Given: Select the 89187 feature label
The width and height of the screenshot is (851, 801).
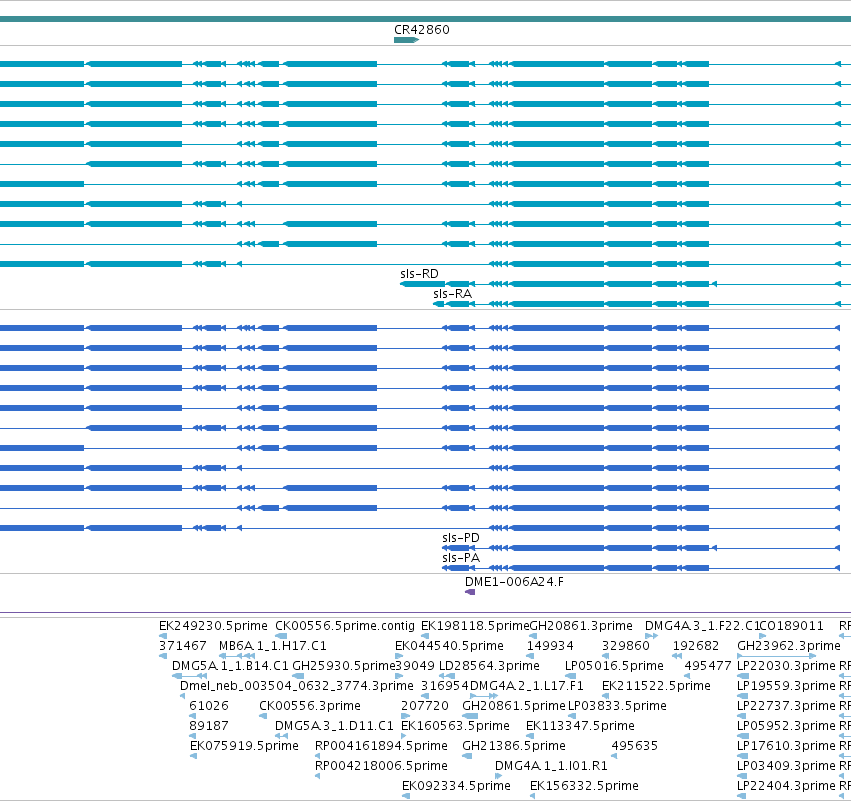Looking at the screenshot, I should tap(209, 726).
